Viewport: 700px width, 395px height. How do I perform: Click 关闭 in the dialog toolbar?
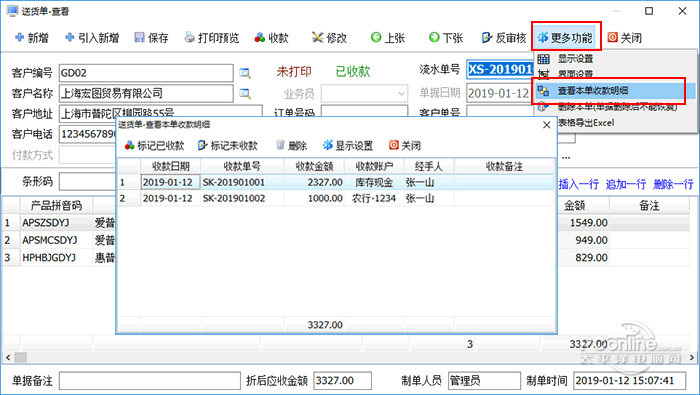coord(405,146)
